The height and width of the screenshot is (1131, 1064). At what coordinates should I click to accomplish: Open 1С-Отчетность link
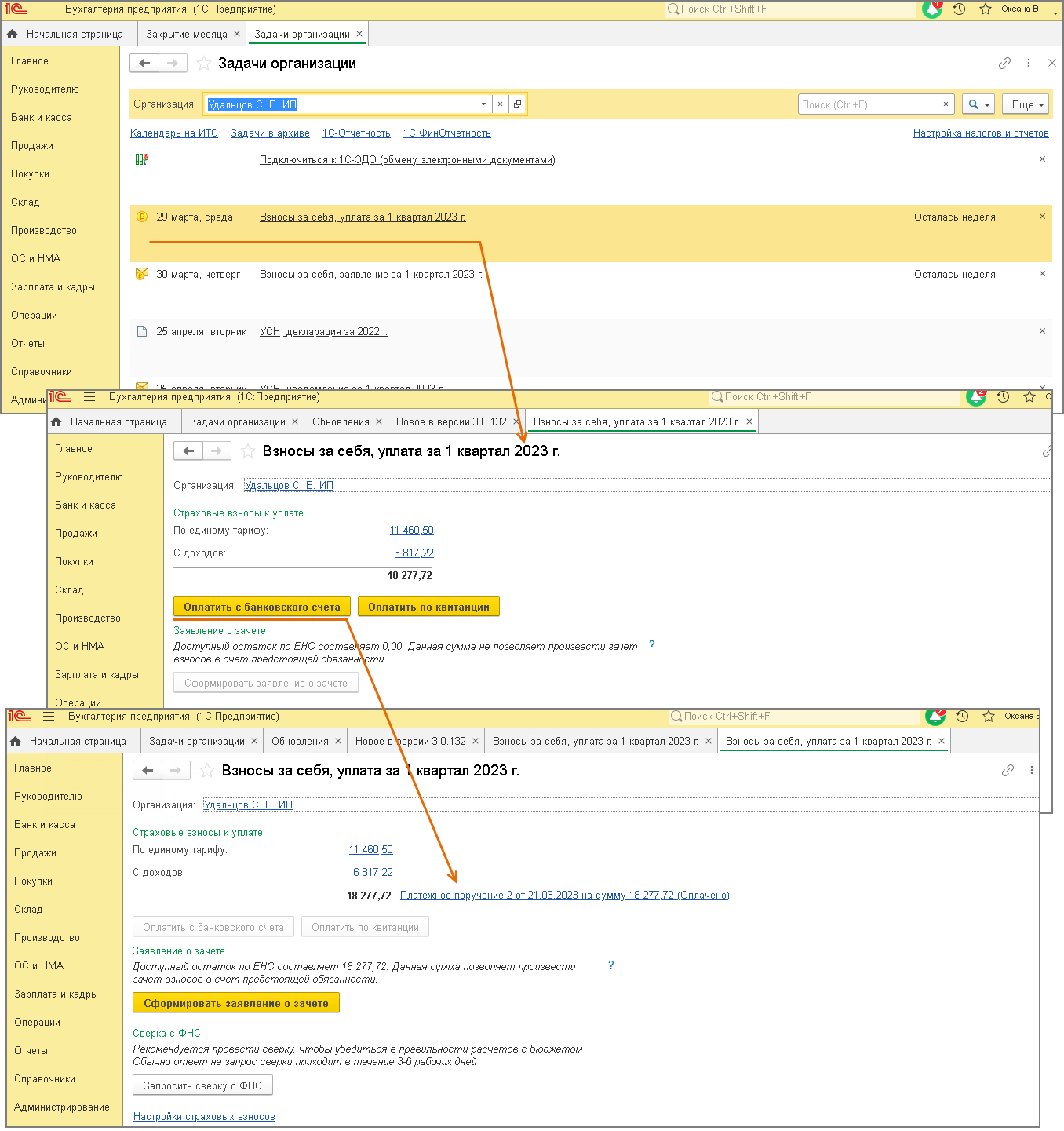pyautogui.click(x=356, y=133)
